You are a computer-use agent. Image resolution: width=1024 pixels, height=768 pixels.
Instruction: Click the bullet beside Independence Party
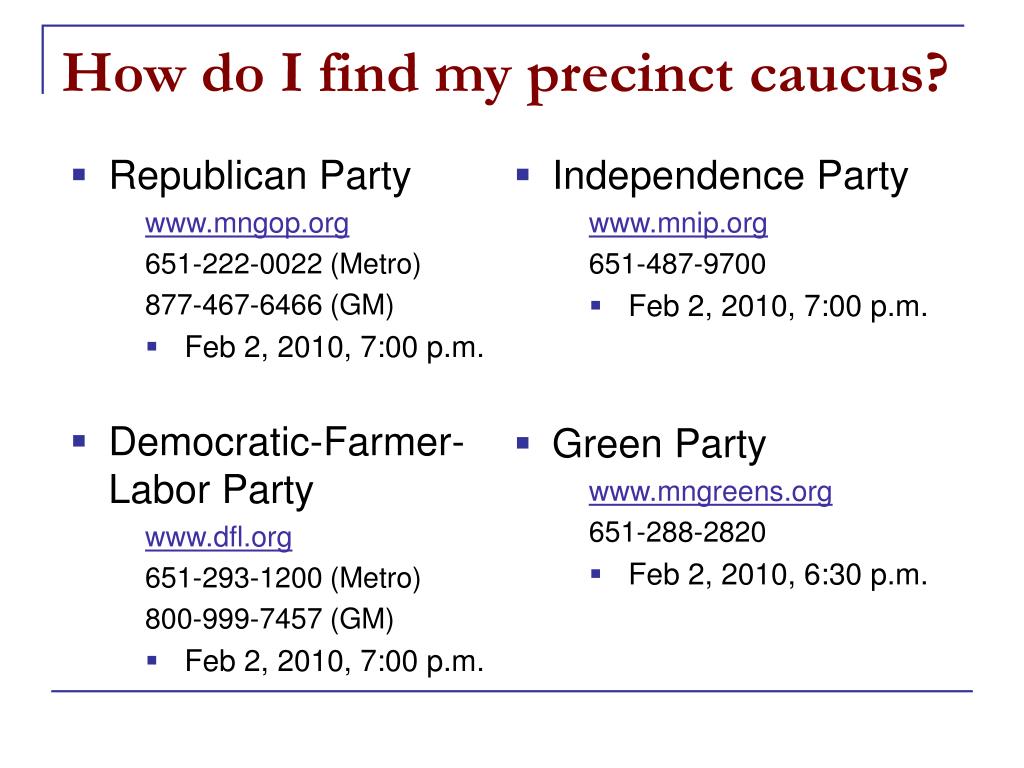pyautogui.click(x=522, y=174)
